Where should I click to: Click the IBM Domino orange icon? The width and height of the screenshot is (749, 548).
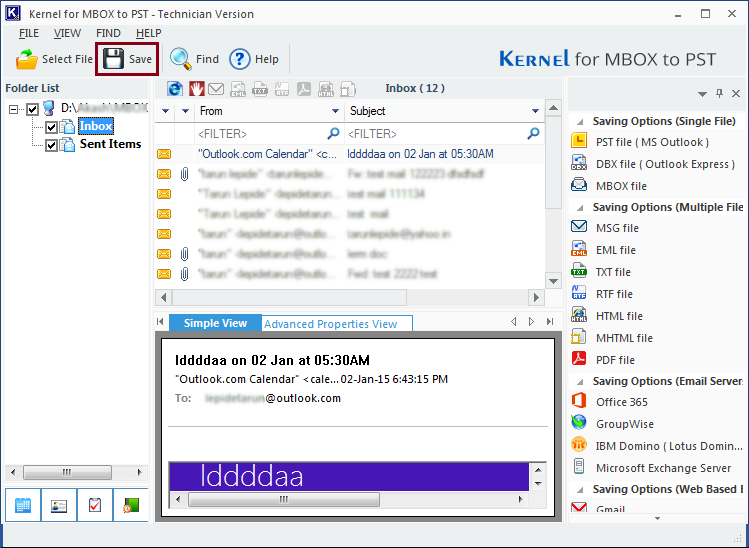click(579, 445)
